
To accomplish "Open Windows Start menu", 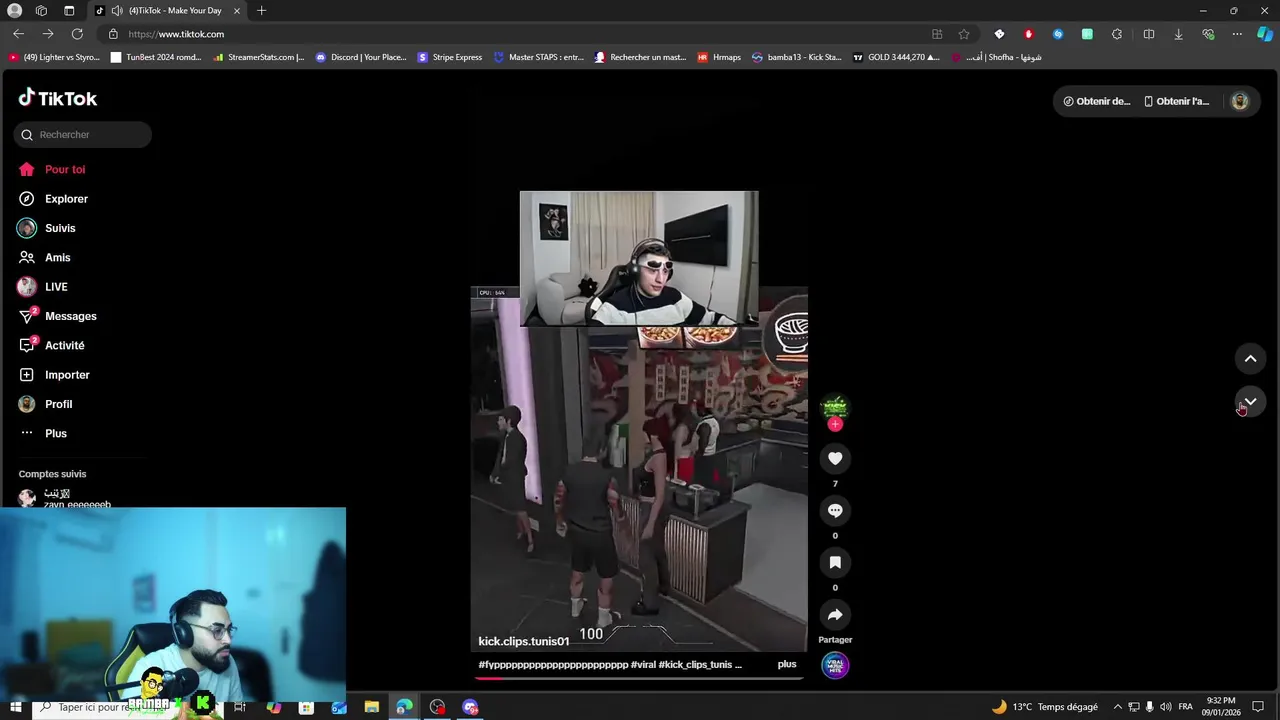I will pyautogui.click(x=15, y=707).
